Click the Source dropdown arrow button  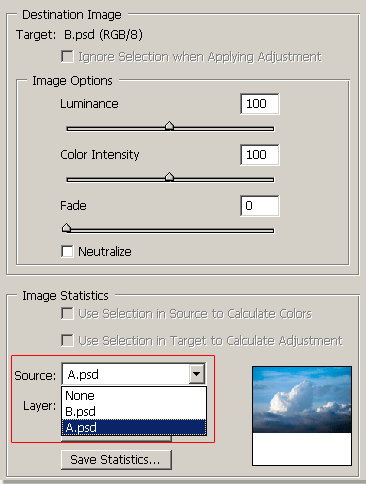[x=197, y=374]
